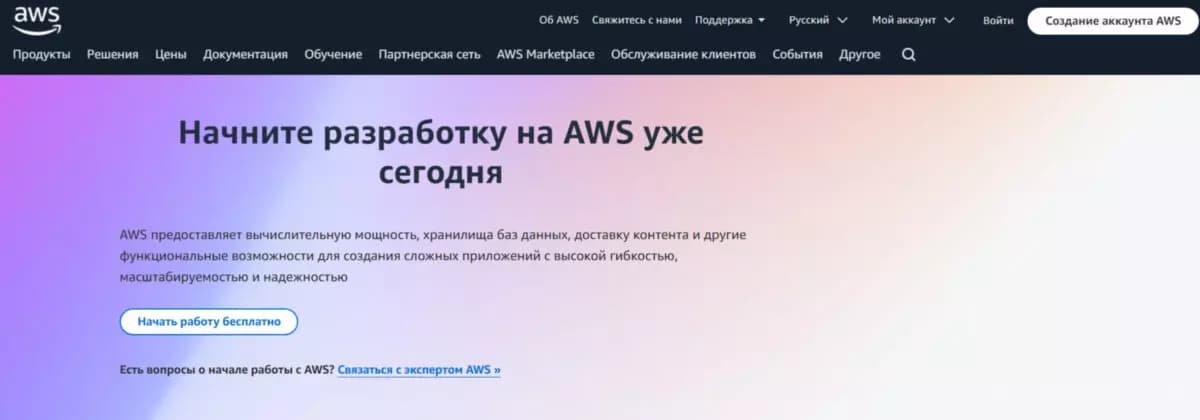This screenshot has height=420, width=1200.
Task: Click the heading Начните разработку на AWS
Action: [441, 152]
